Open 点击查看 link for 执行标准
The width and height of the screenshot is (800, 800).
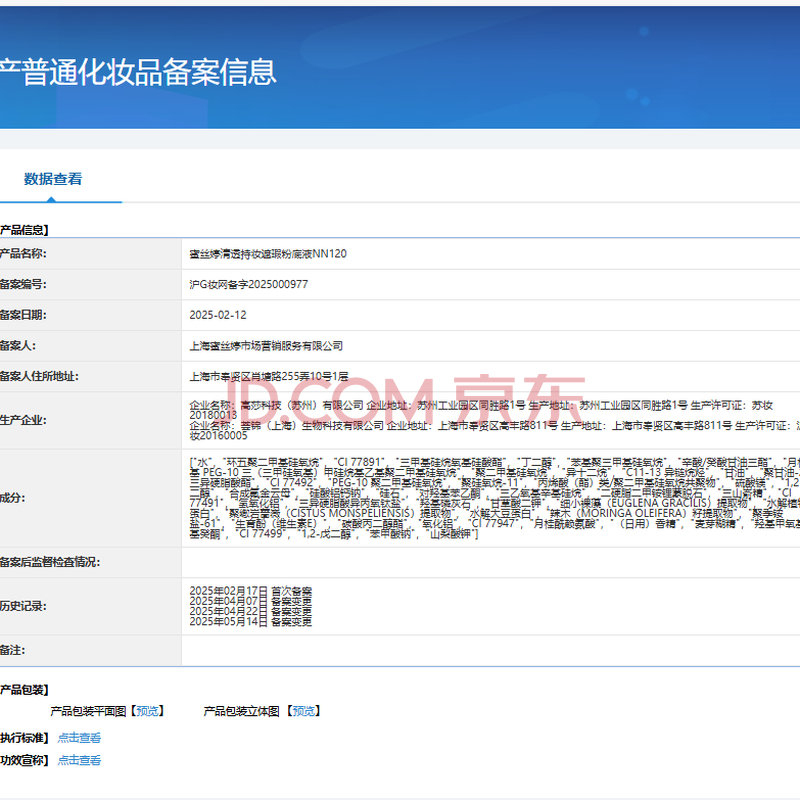pyautogui.click(x=79, y=738)
